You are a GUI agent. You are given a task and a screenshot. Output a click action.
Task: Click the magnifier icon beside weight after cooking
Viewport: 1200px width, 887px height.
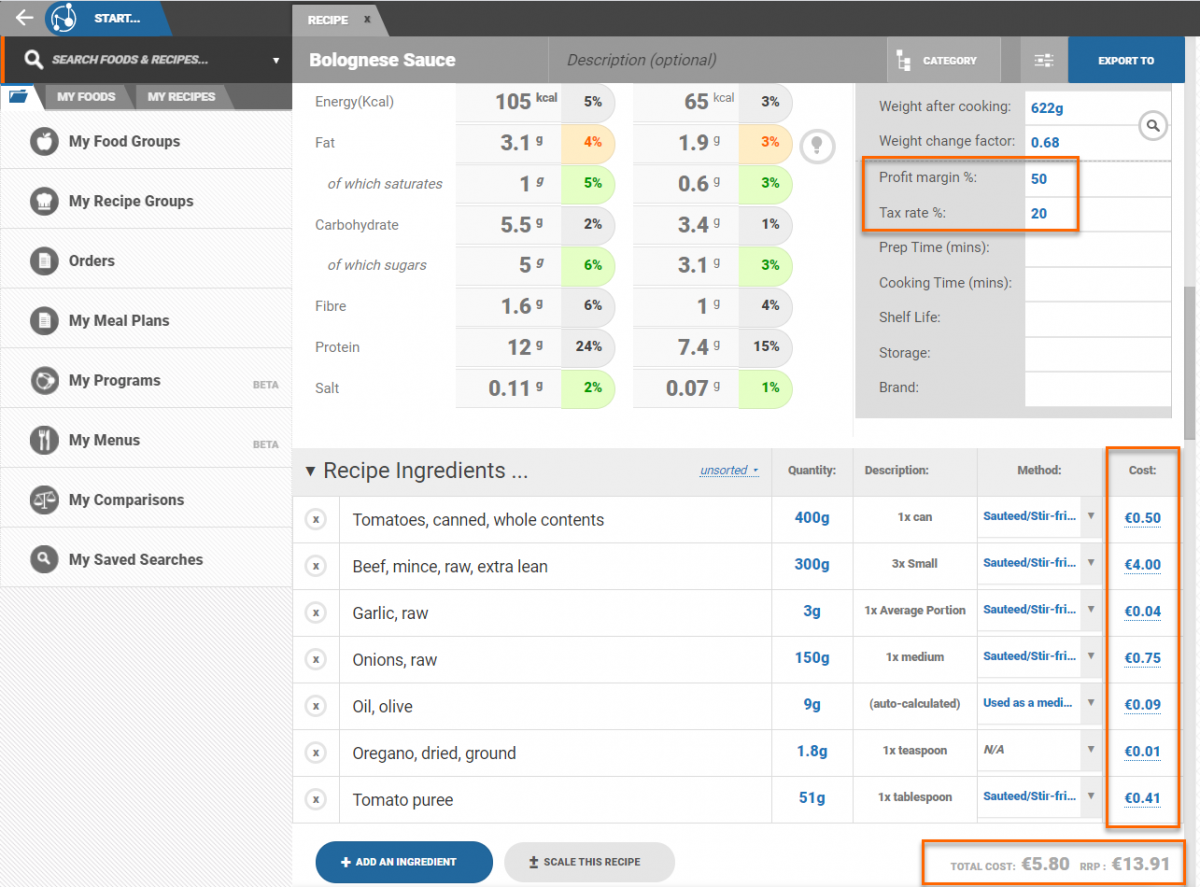pyautogui.click(x=1153, y=125)
